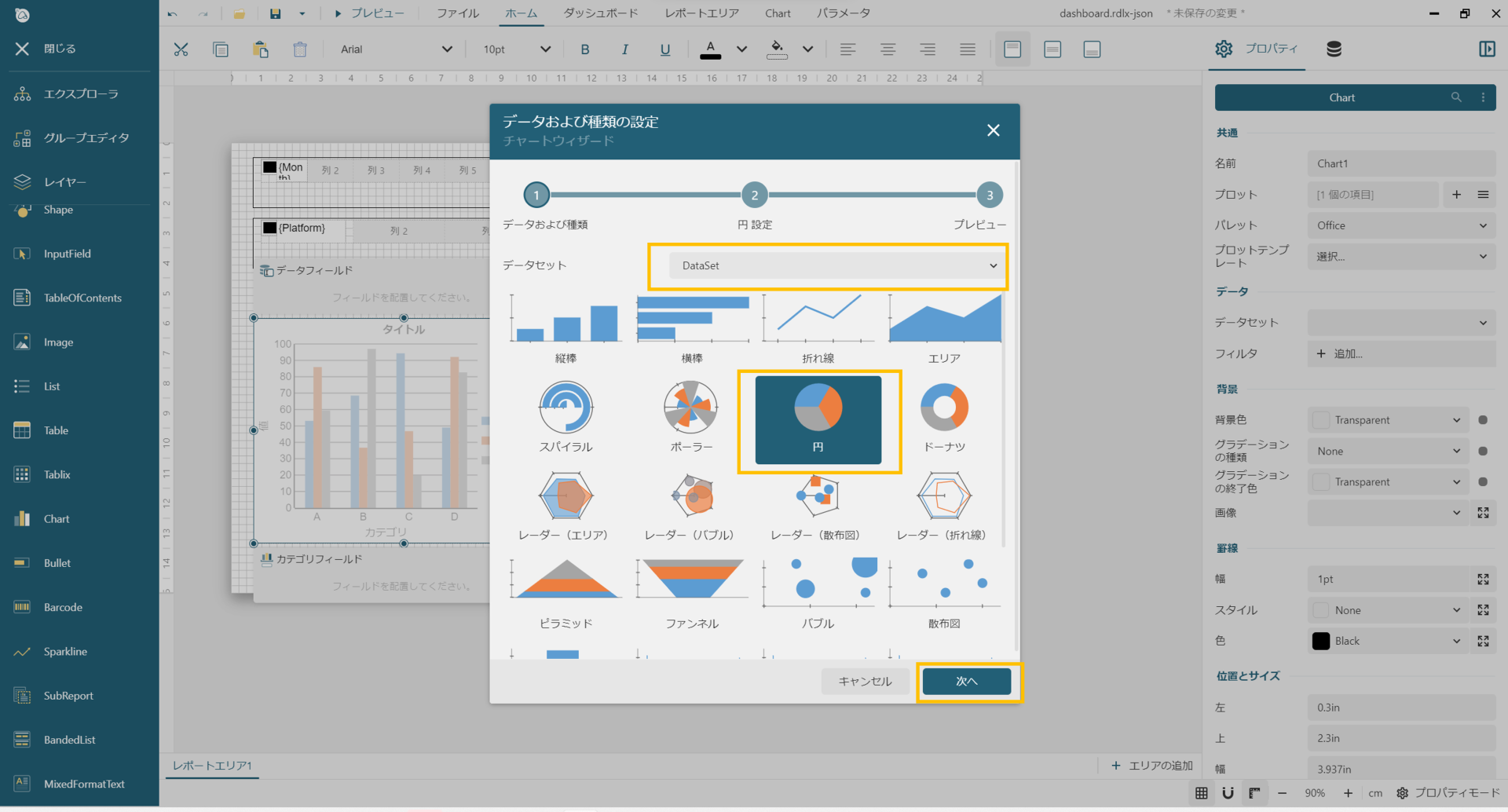Toggle bold text formatting
Viewport: 1508px width, 812px height.
pos(585,49)
